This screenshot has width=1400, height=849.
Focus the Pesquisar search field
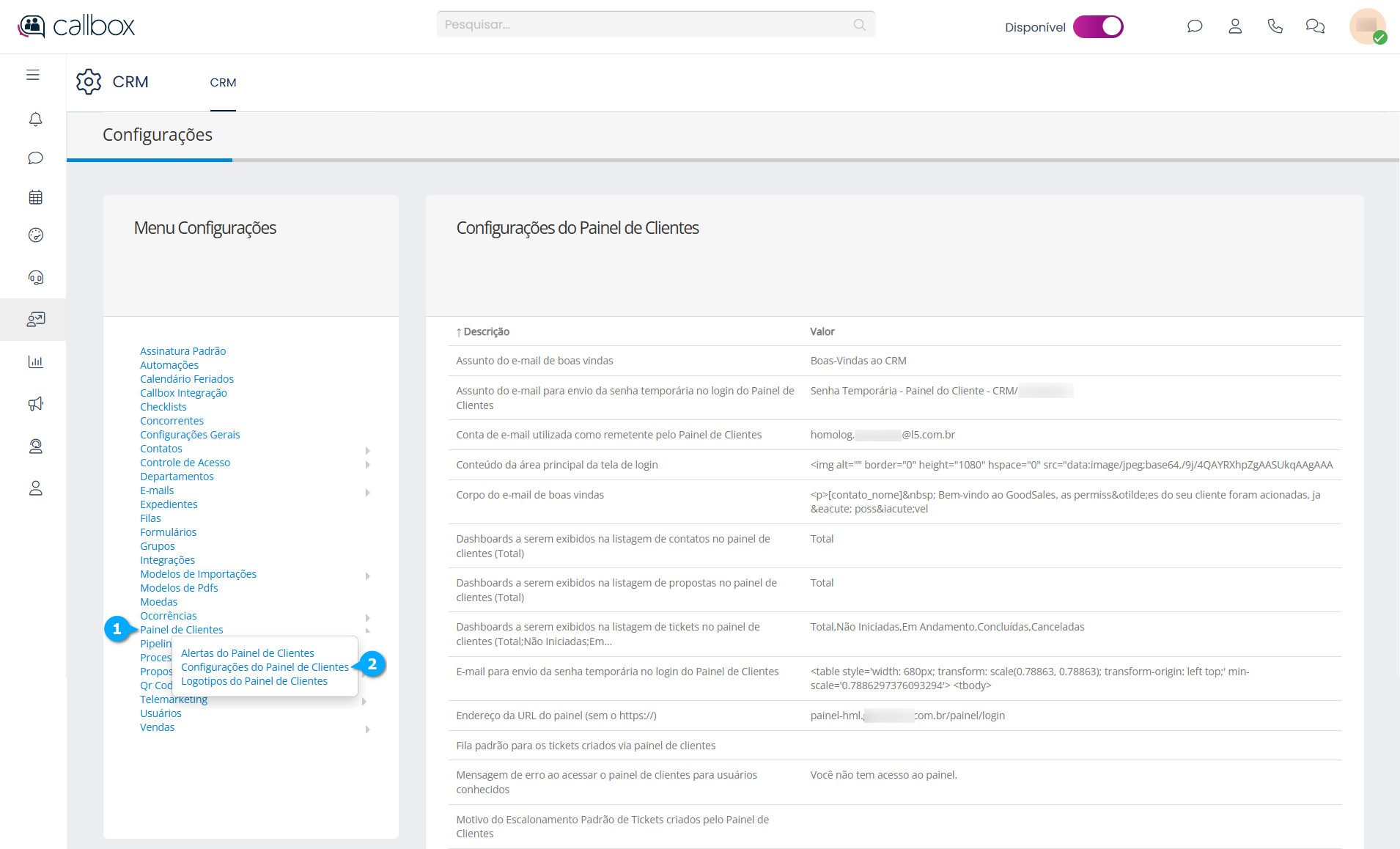tap(645, 25)
